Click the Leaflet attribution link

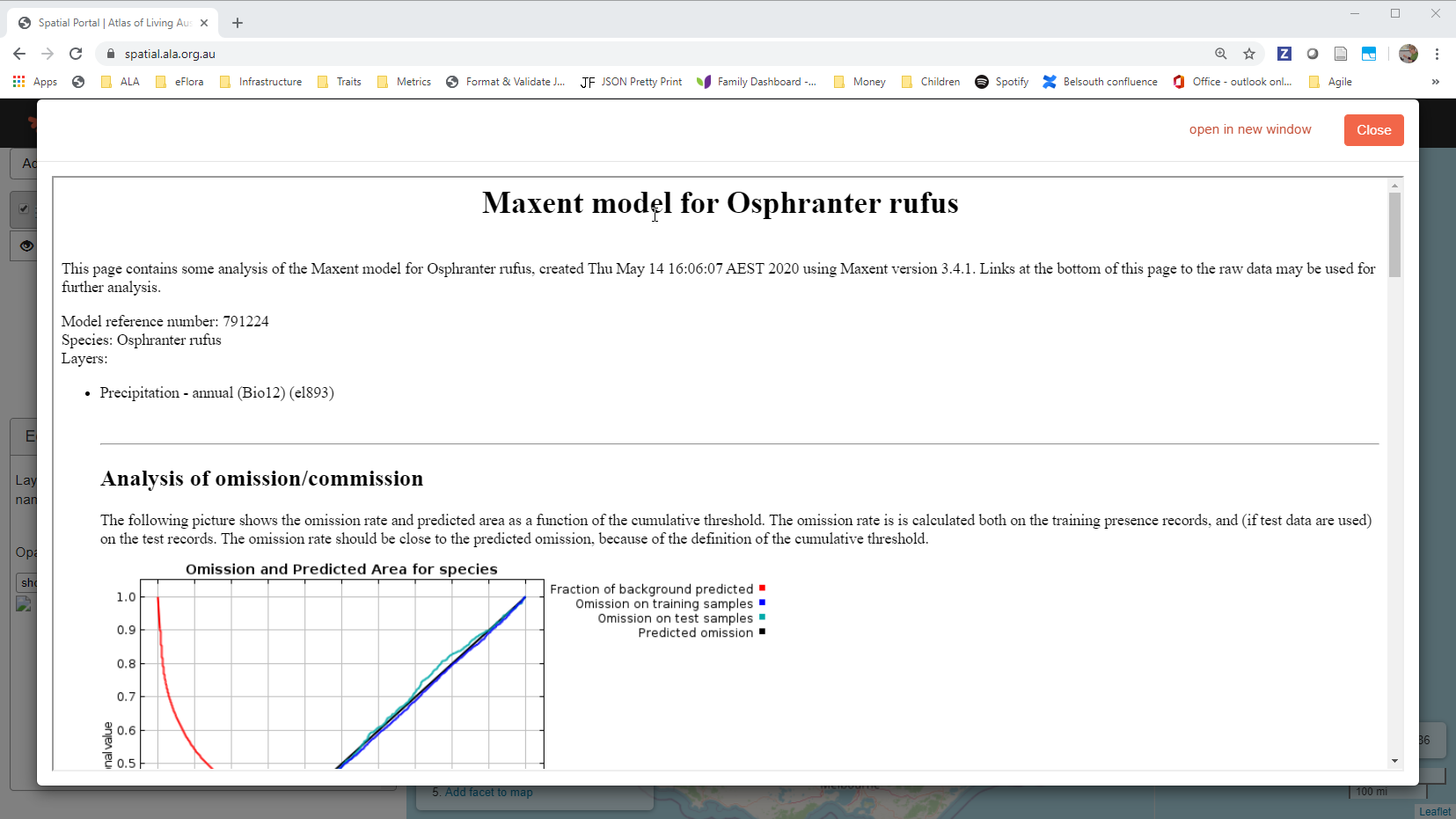tap(1435, 812)
